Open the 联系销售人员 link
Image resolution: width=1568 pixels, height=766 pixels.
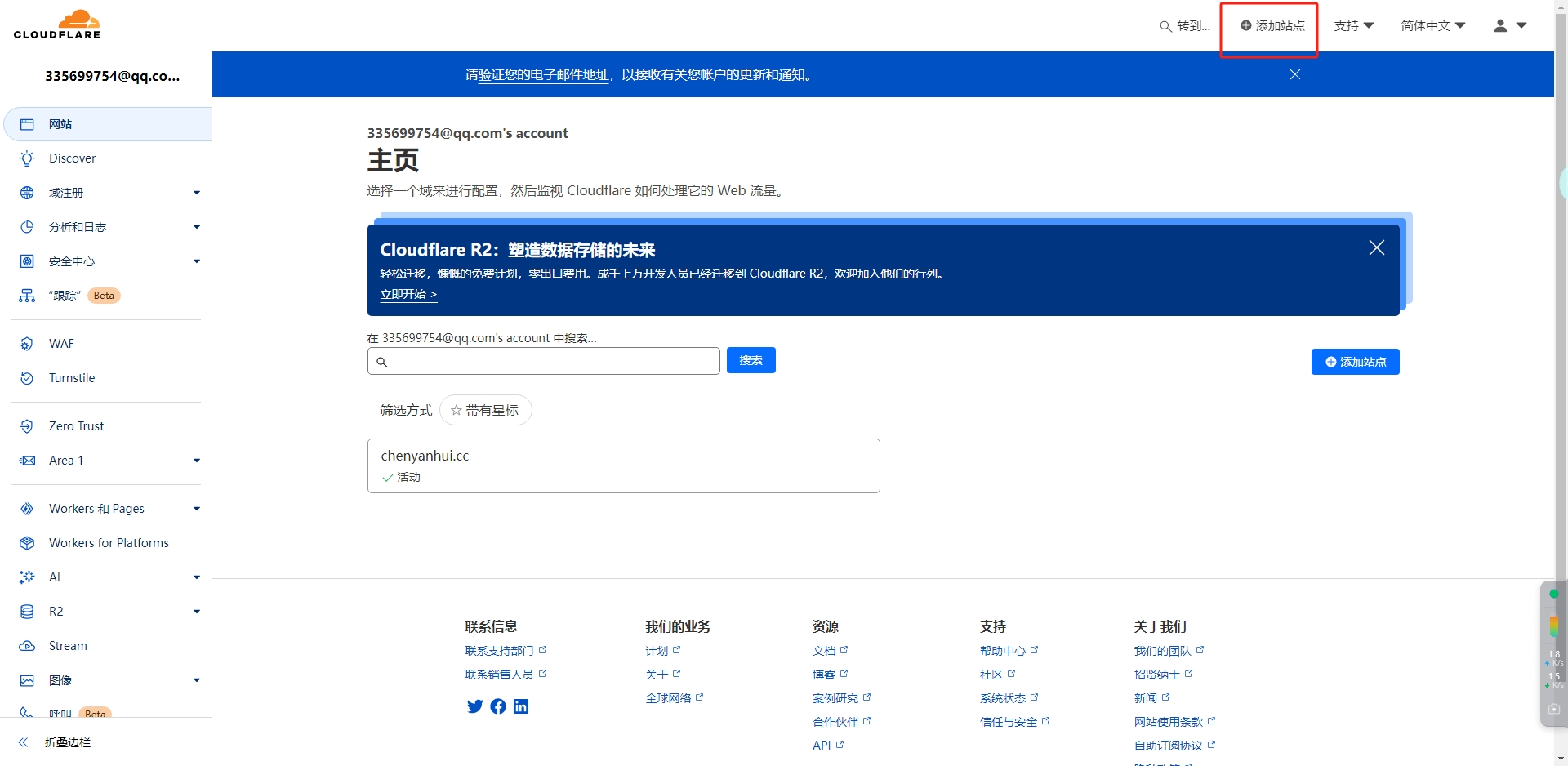pyautogui.click(x=506, y=675)
